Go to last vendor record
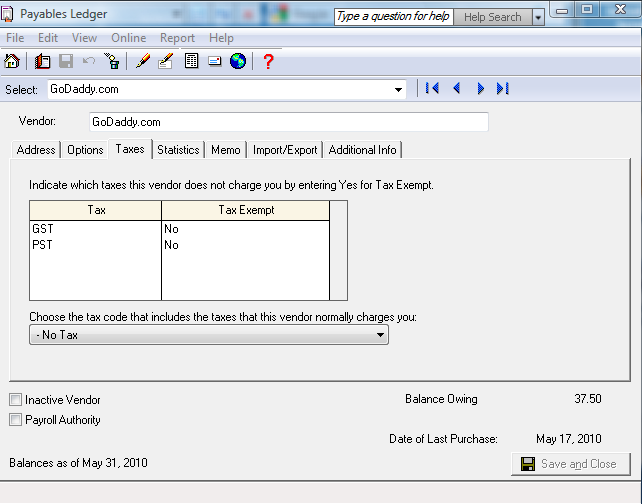This screenshot has width=642, height=504. [503, 88]
